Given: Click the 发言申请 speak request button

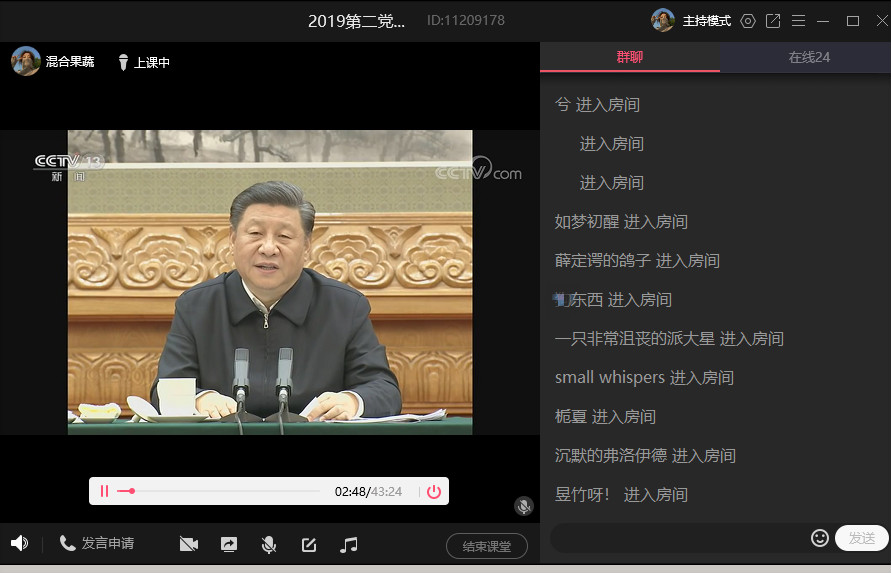Looking at the screenshot, I should click(97, 543).
